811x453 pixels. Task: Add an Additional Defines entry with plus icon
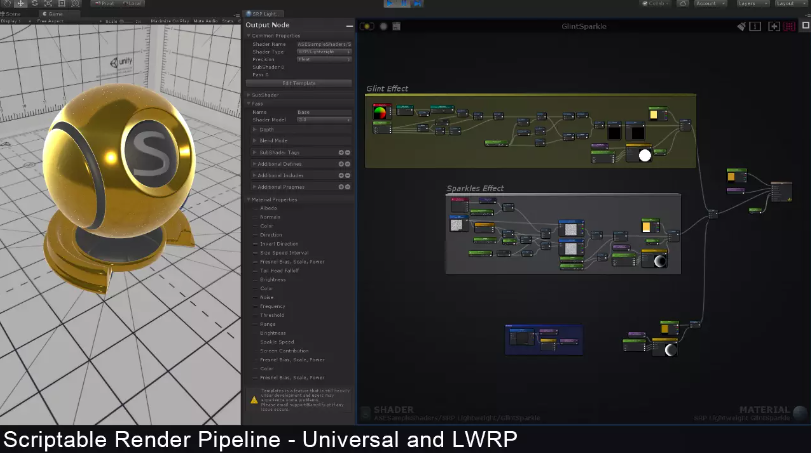pyautogui.click(x=341, y=164)
